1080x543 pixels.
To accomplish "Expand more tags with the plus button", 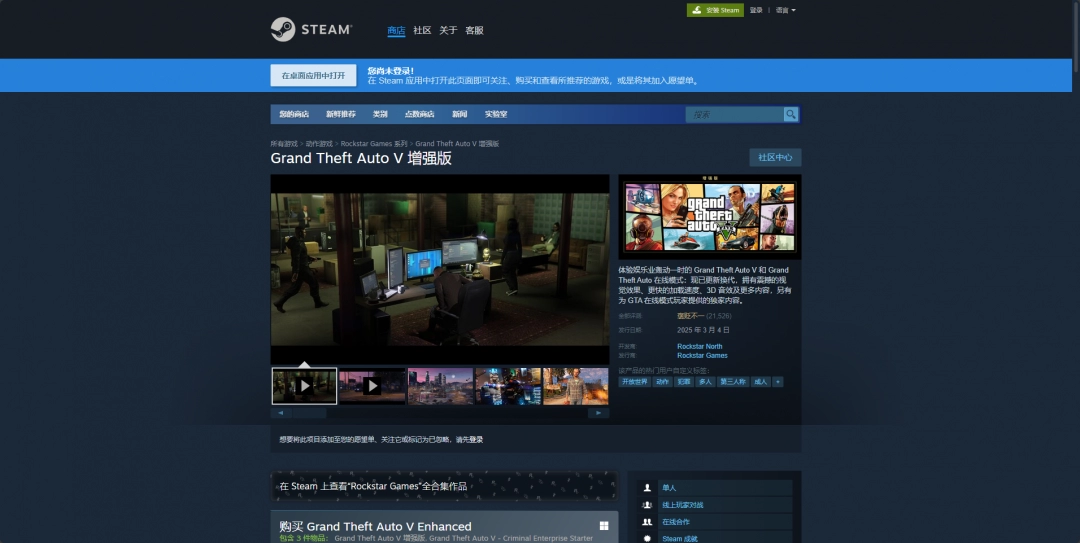I will (778, 381).
